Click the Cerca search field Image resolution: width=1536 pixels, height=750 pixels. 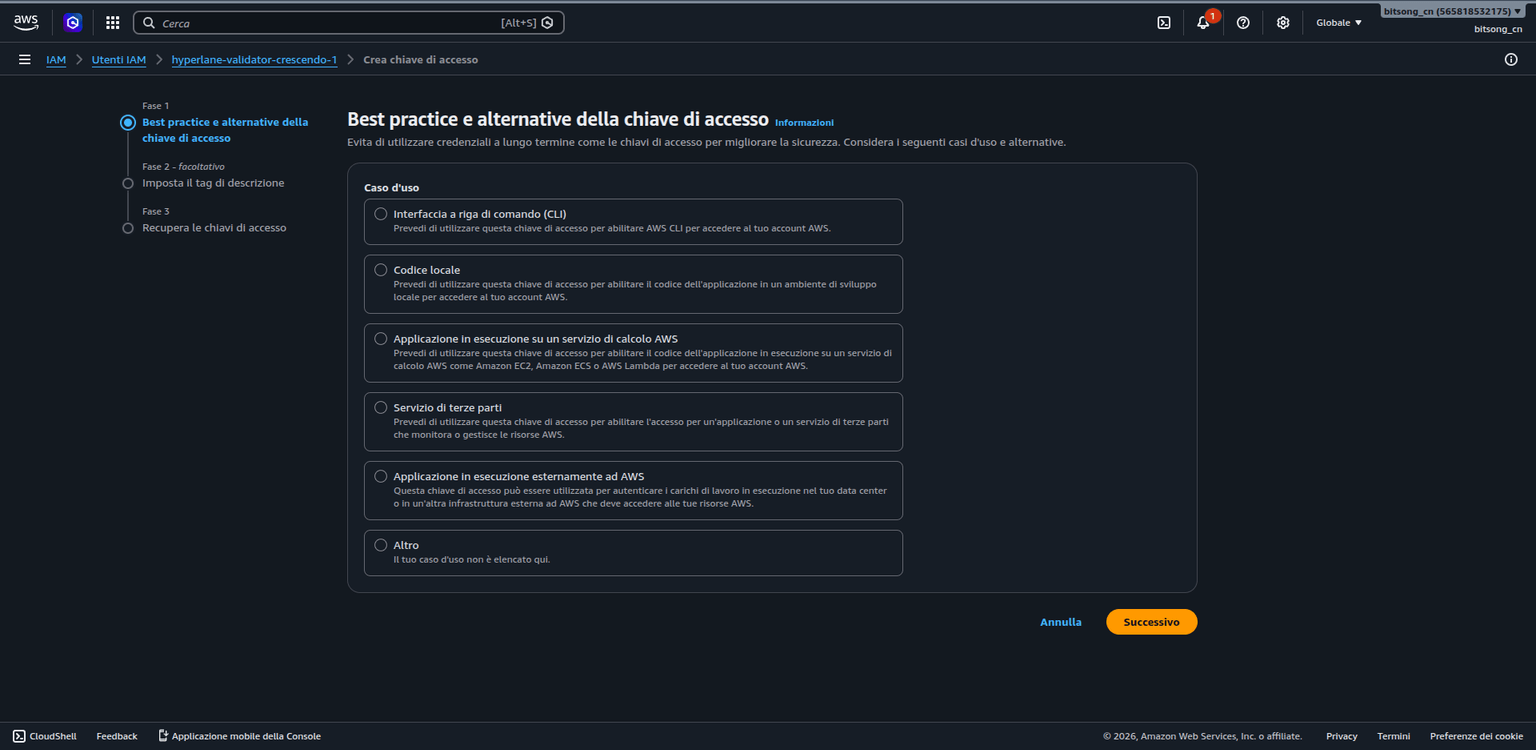(349, 22)
